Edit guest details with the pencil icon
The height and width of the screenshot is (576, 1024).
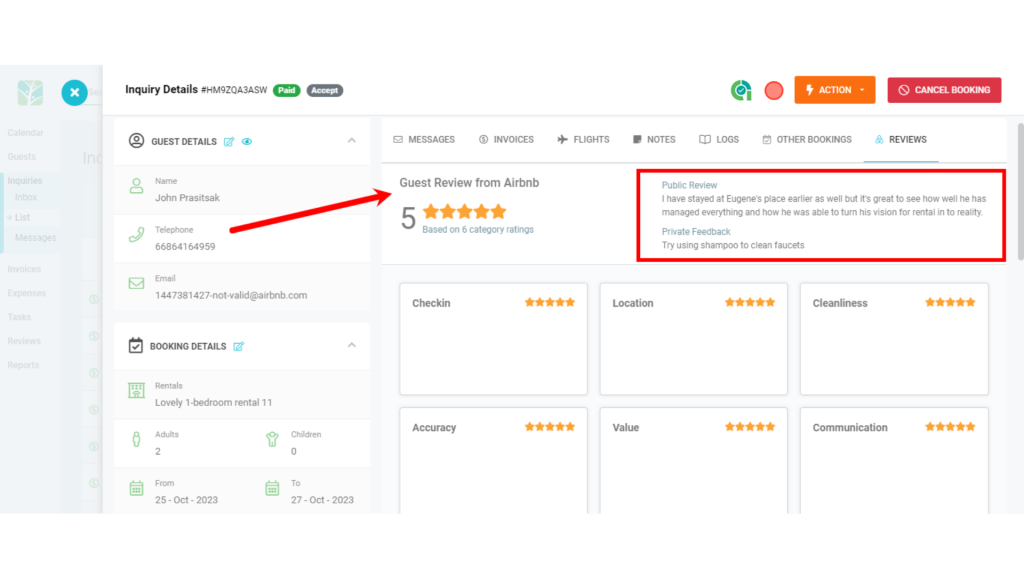[x=229, y=142]
